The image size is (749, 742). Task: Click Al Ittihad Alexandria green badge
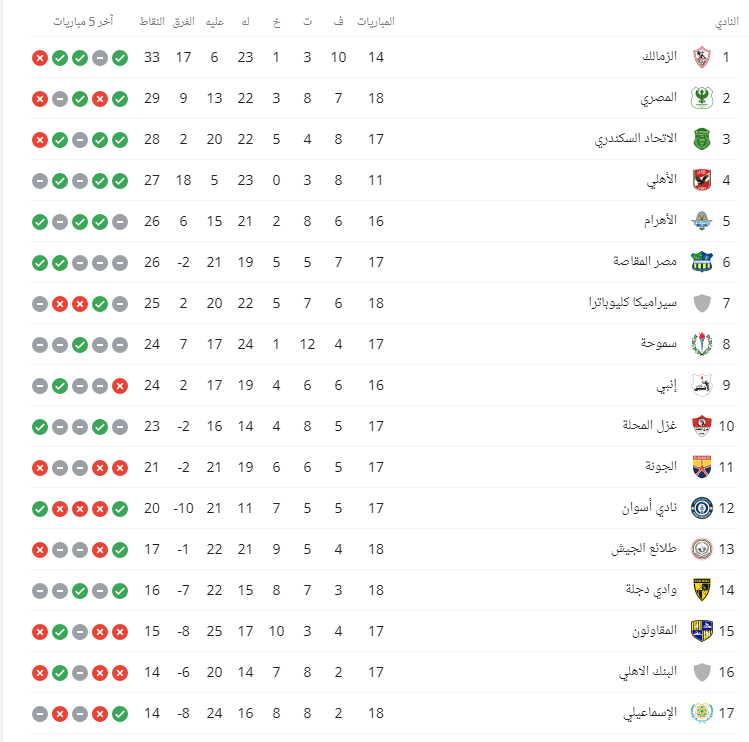702,140
